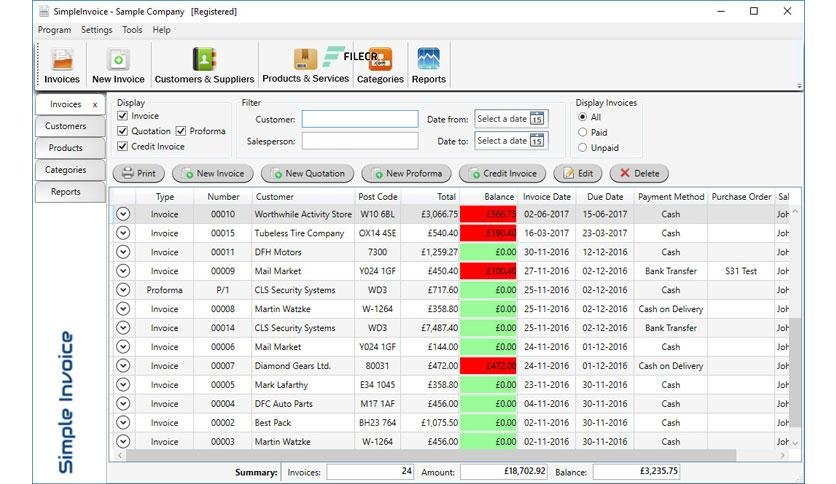This screenshot has height=484, width=836.
Task: Switch to the Customers side tab
Action: coord(70,126)
